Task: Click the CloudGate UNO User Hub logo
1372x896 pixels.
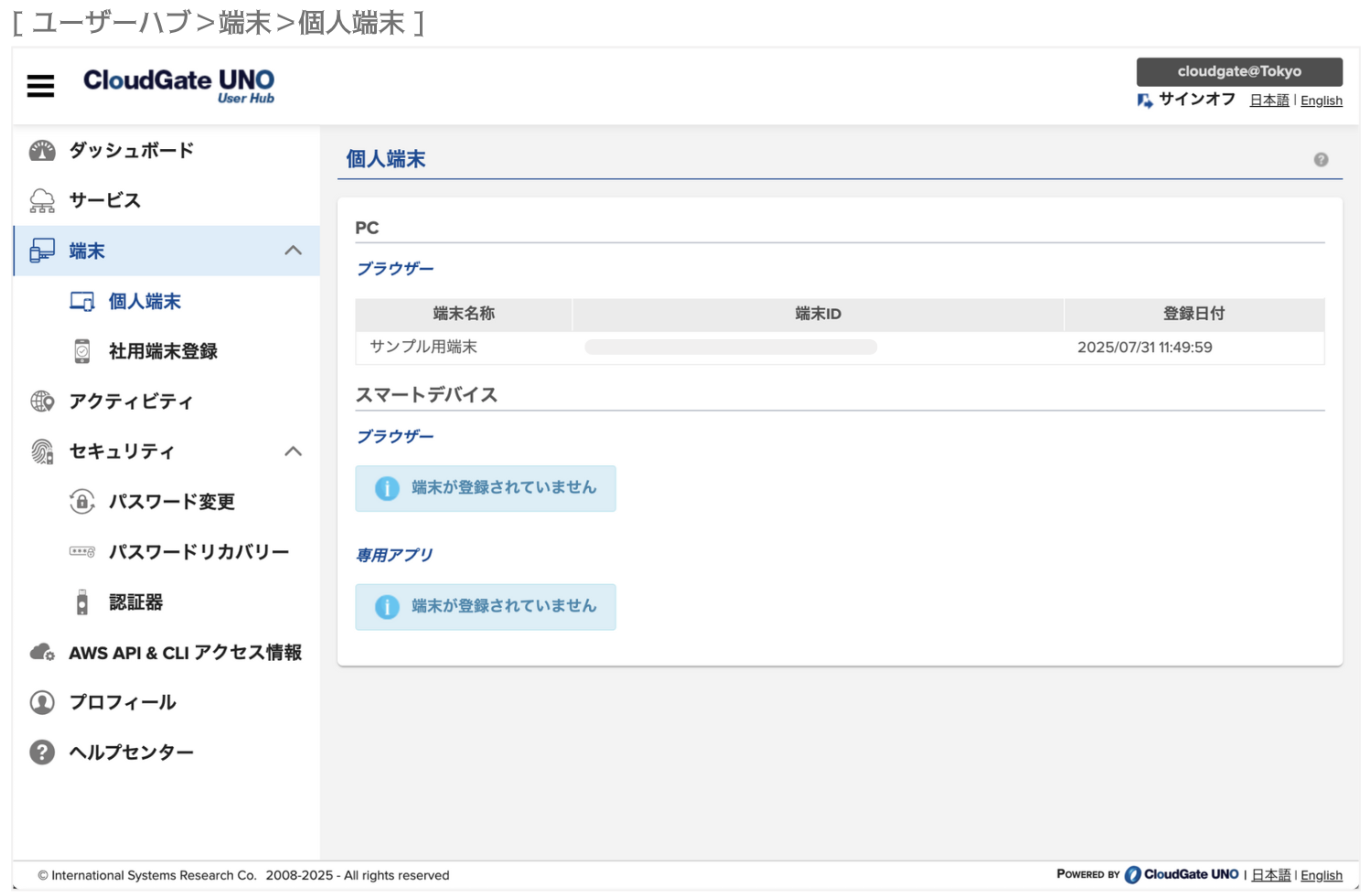Action: [x=179, y=86]
